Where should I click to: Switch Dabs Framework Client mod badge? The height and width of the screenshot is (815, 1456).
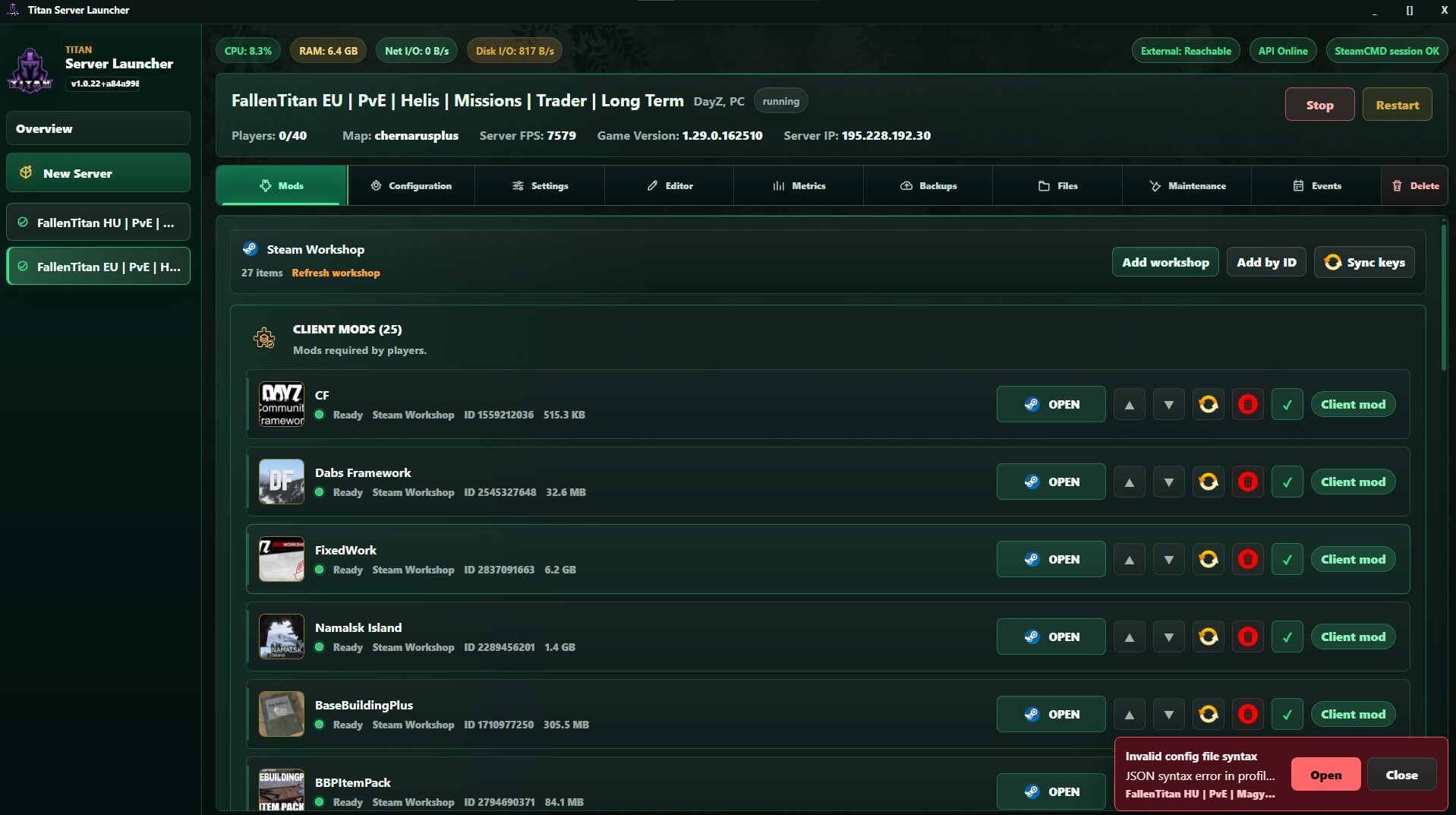pos(1353,482)
